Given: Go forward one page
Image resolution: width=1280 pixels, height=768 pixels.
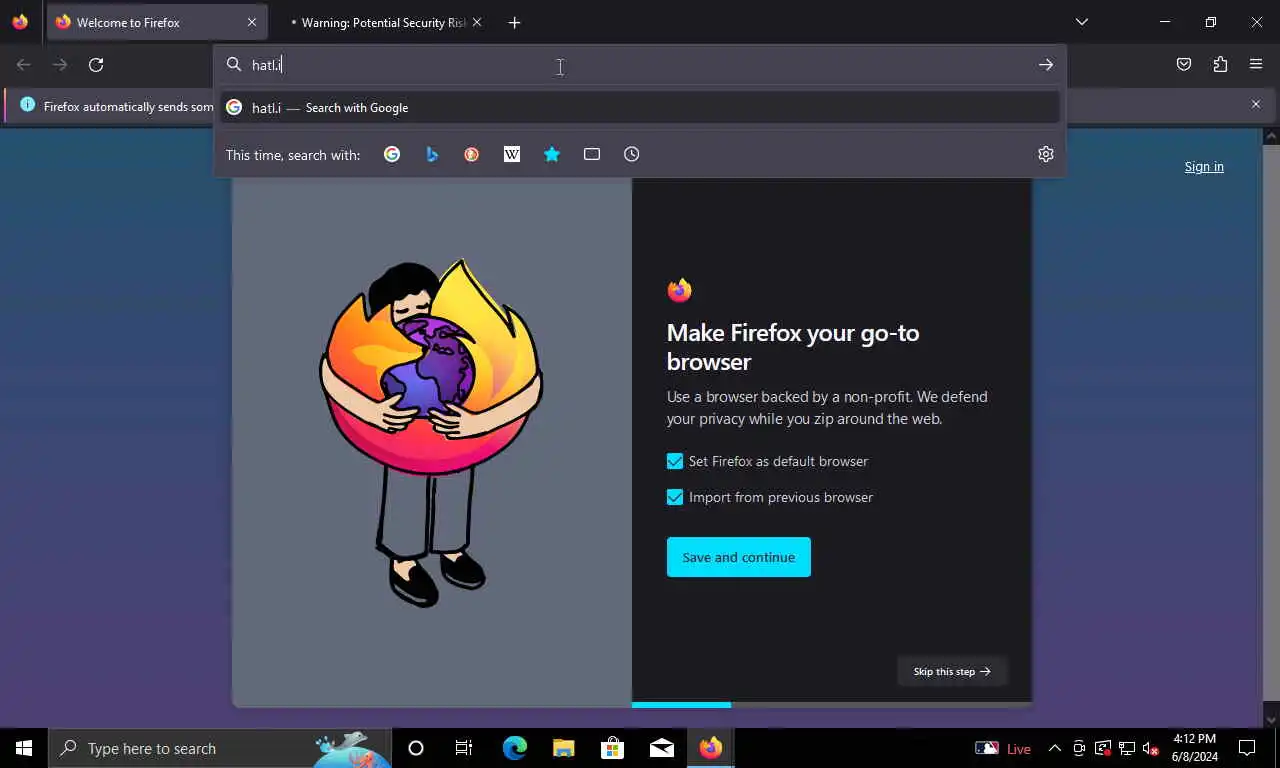Looking at the screenshot, I should [60, 65].
